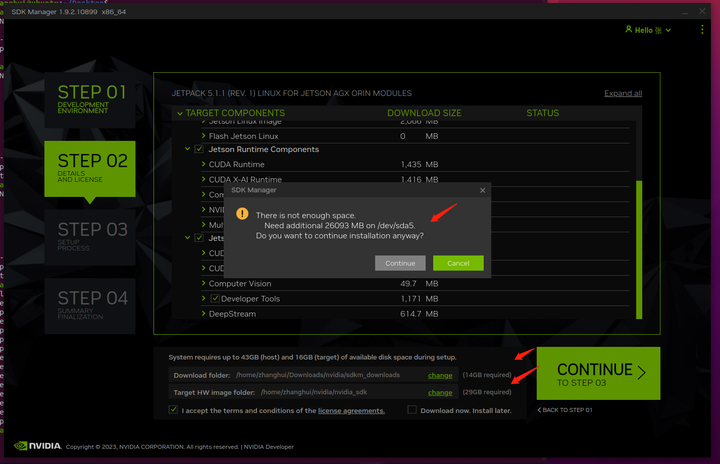Click the Expand all link

pyautogui.click(x=623, y=93)
